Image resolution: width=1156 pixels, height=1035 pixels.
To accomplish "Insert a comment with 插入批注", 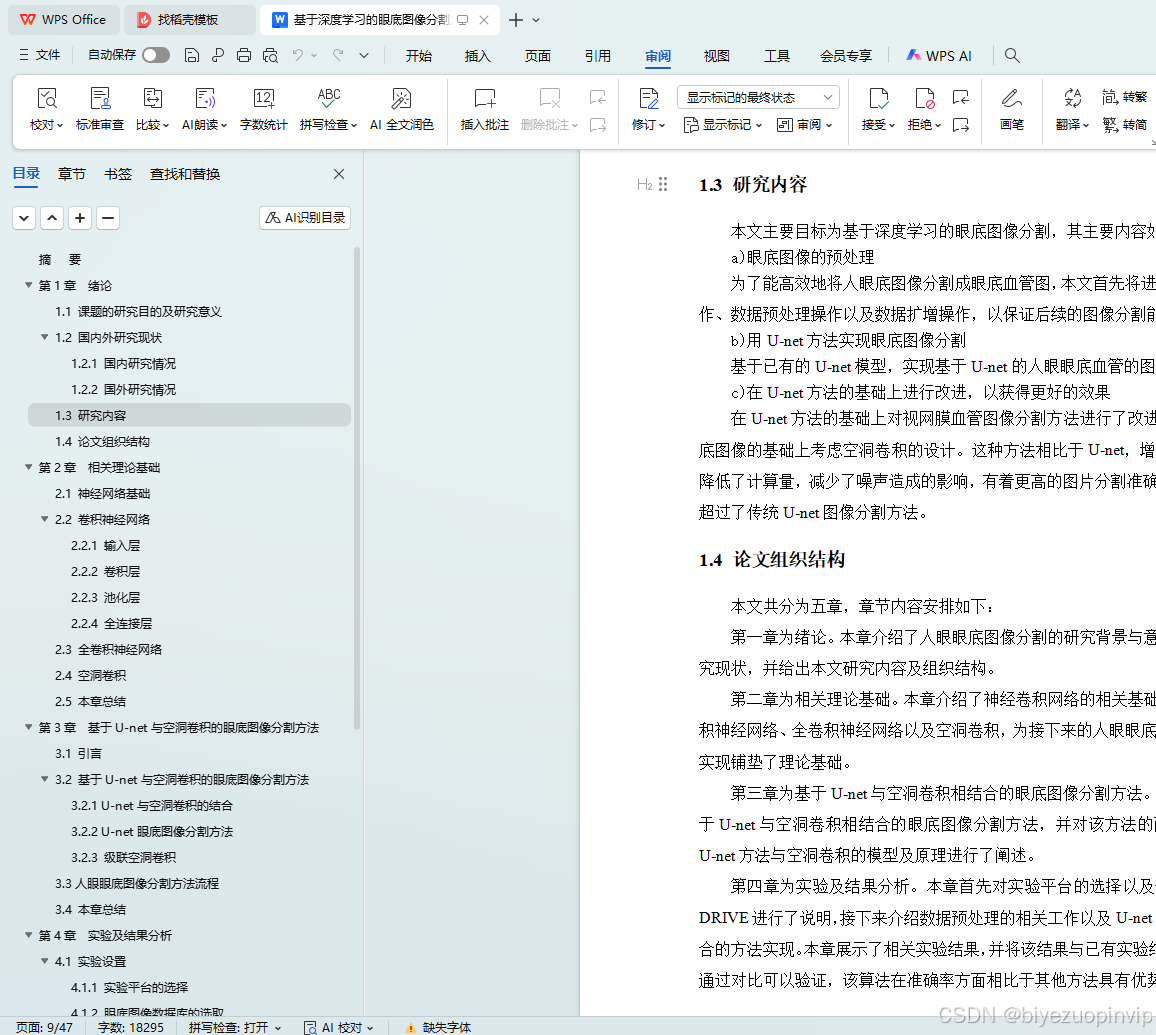I will 484,109.
